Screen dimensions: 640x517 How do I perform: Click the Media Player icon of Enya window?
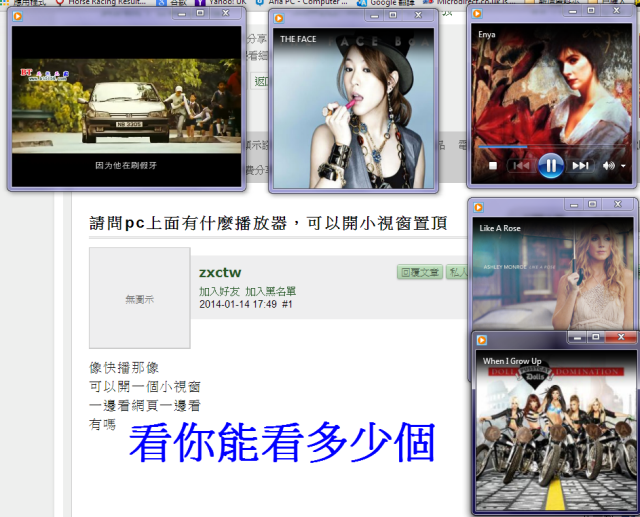point(477,13)
